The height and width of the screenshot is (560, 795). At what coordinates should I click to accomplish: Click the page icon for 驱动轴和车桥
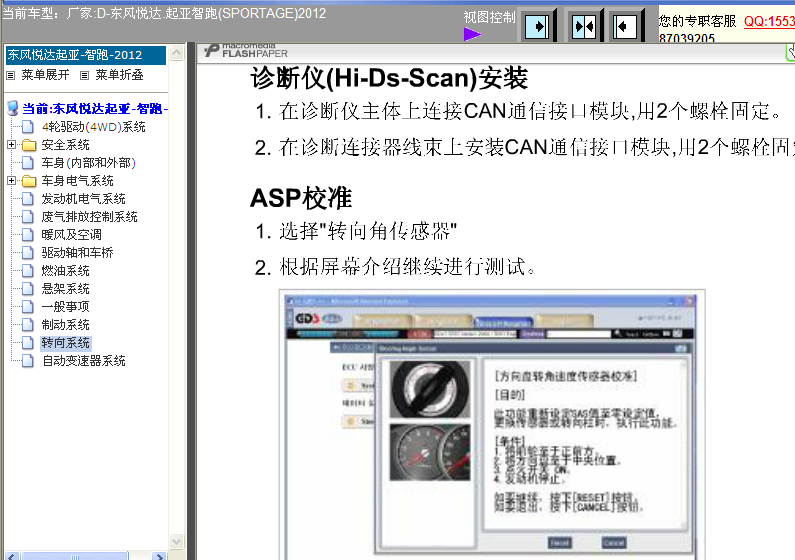[28, 253]
